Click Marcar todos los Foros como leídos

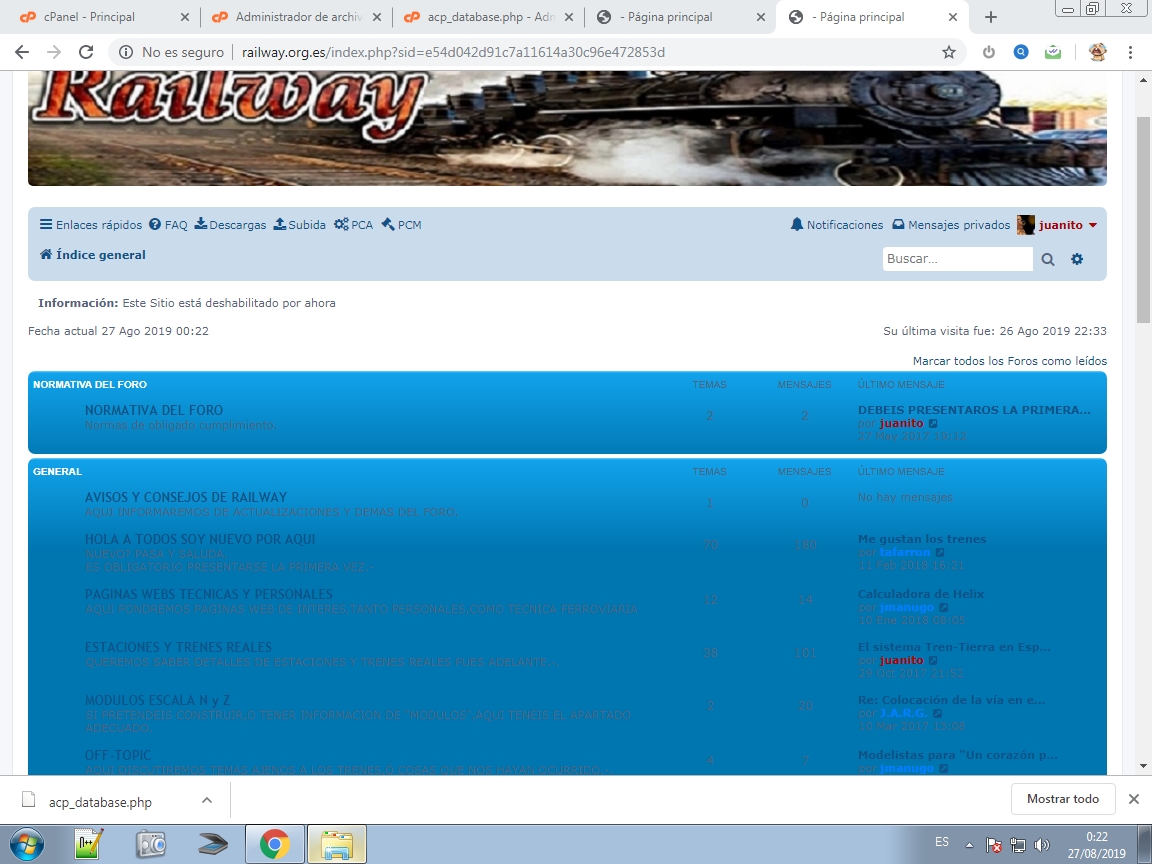click(1009, 361)
